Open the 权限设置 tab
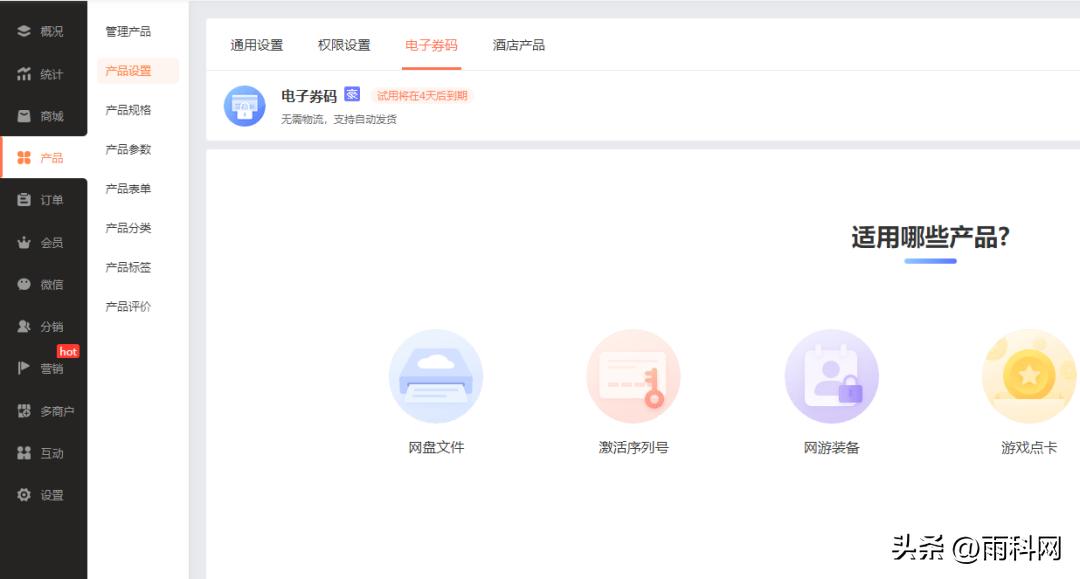This screenshot has height=579, width=1080. click(344, 45)
